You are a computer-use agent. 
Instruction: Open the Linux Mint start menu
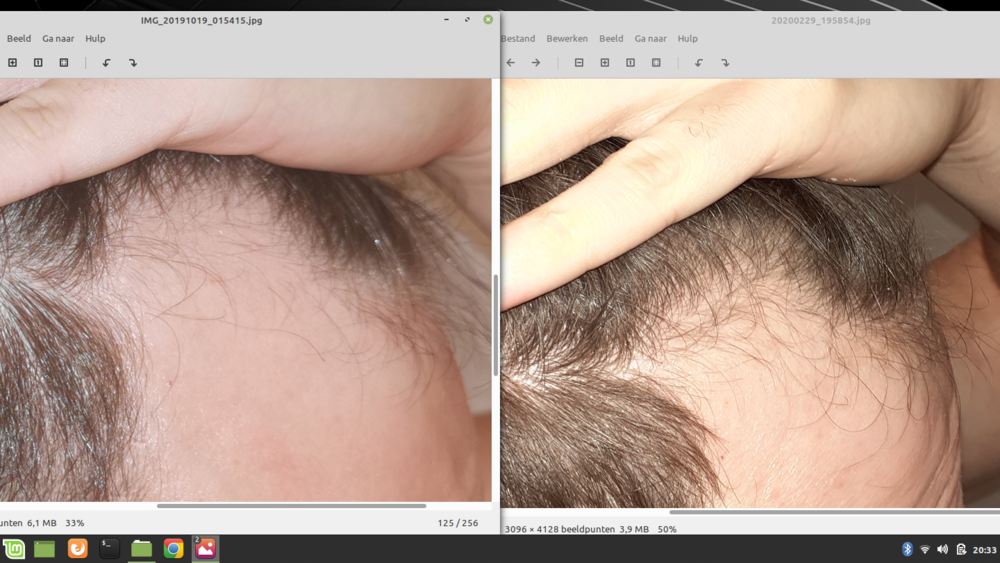click(x=13, y=549)
